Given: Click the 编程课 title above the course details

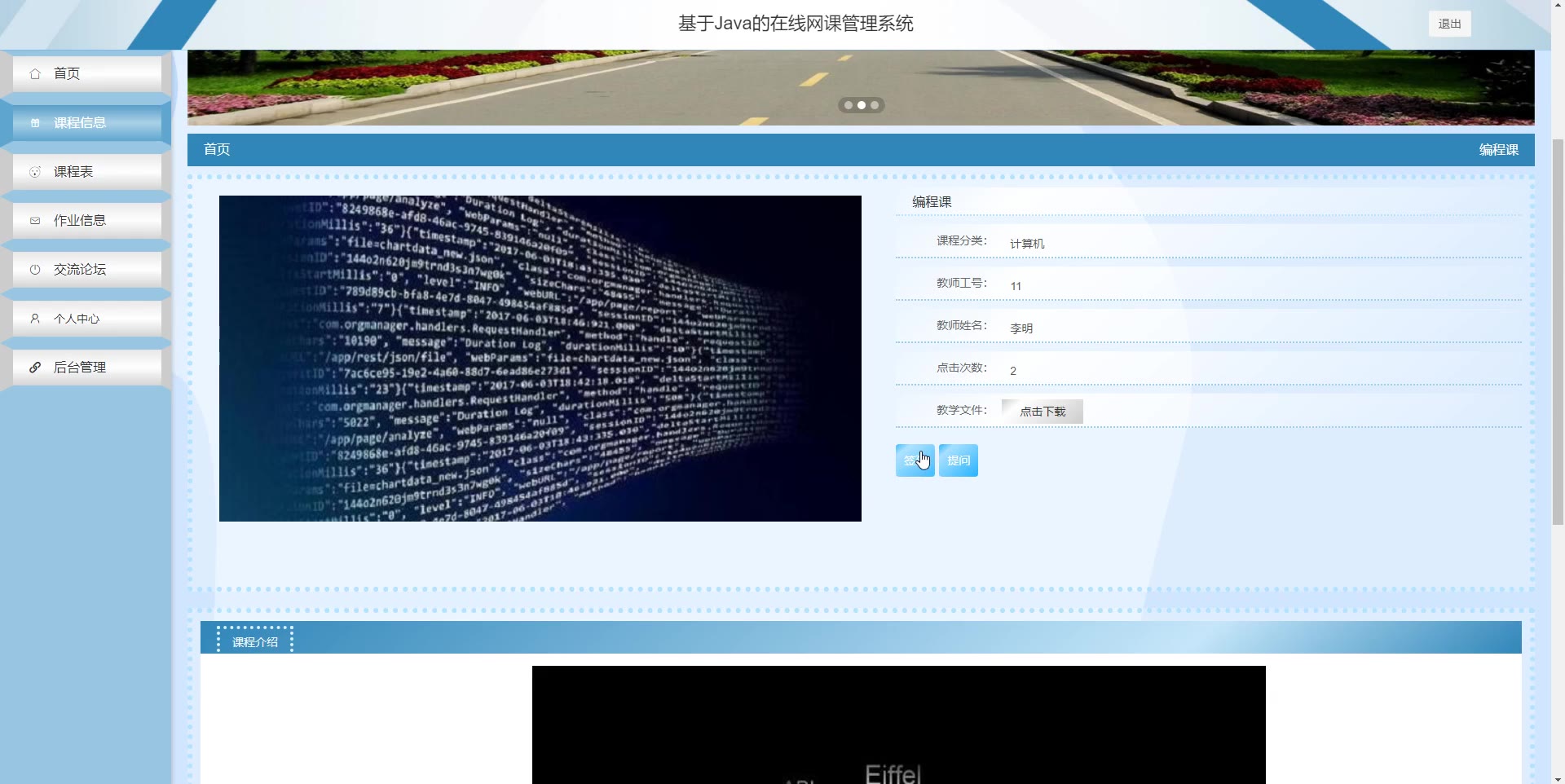Looking at the screenshot, I should pos(932,202).
